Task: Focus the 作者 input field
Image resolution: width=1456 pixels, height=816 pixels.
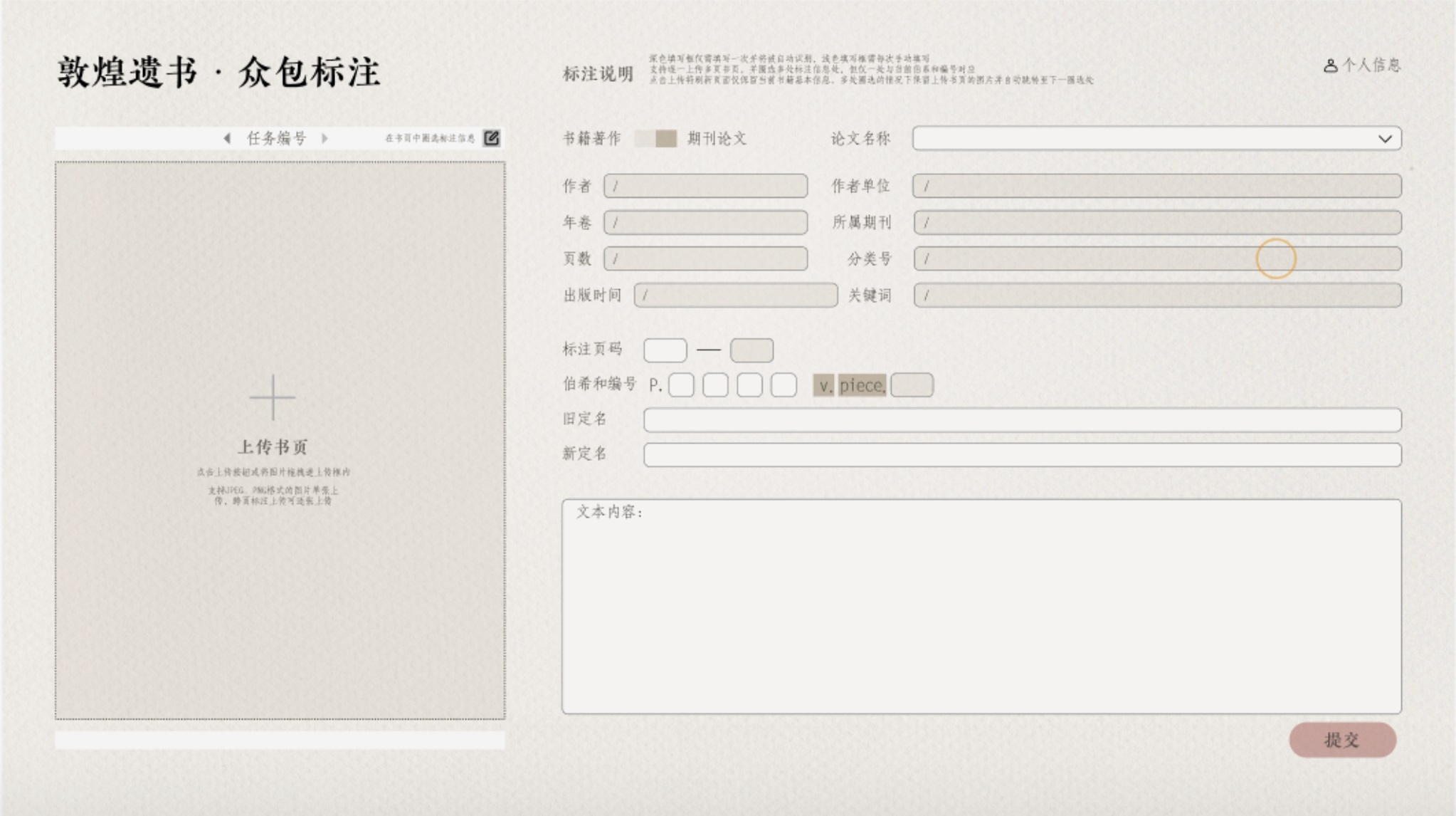Action: [705, 186]
